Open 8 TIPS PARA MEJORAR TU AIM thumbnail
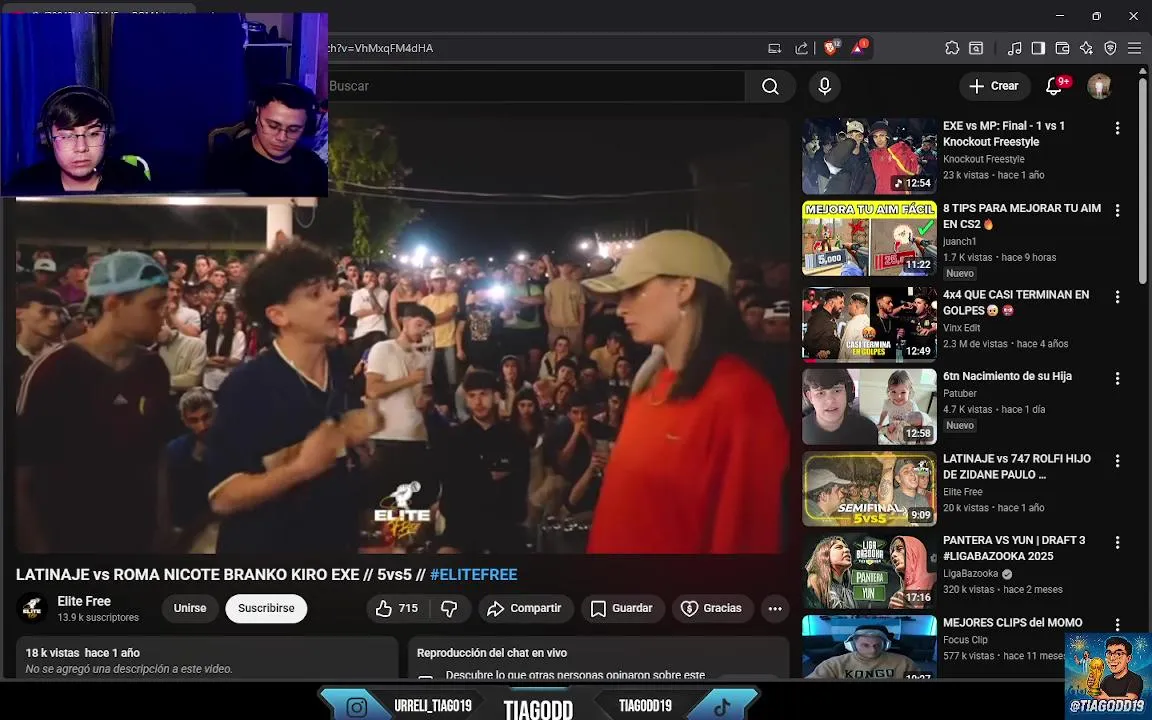 click(869, 238)
